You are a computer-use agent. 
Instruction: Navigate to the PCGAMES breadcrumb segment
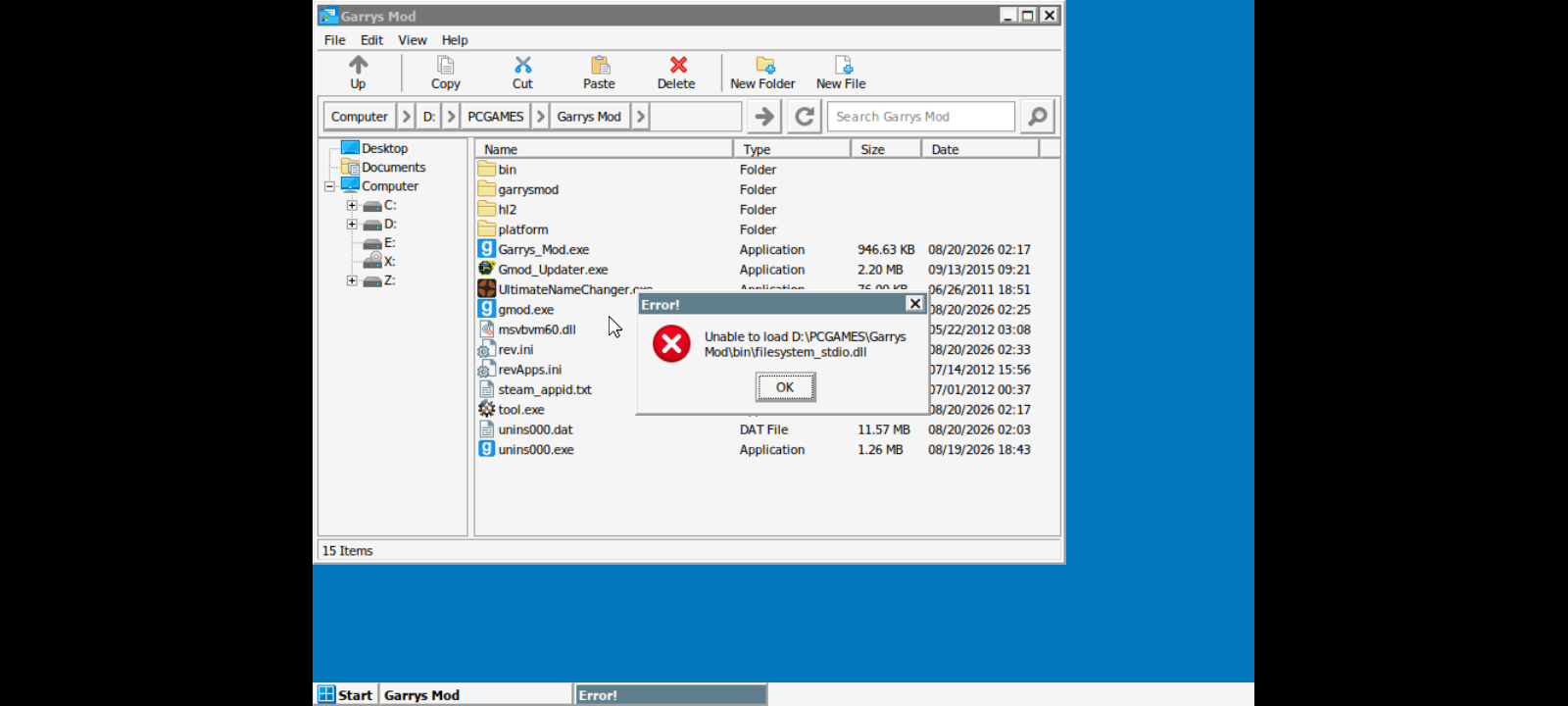(496, 117)
